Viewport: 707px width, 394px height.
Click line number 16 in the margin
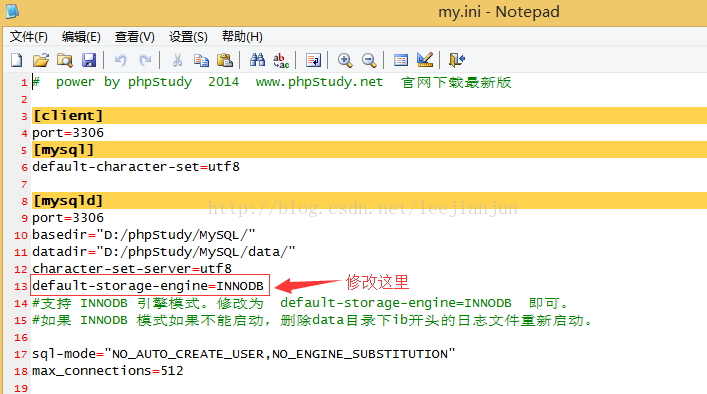(x=21, y=337)
